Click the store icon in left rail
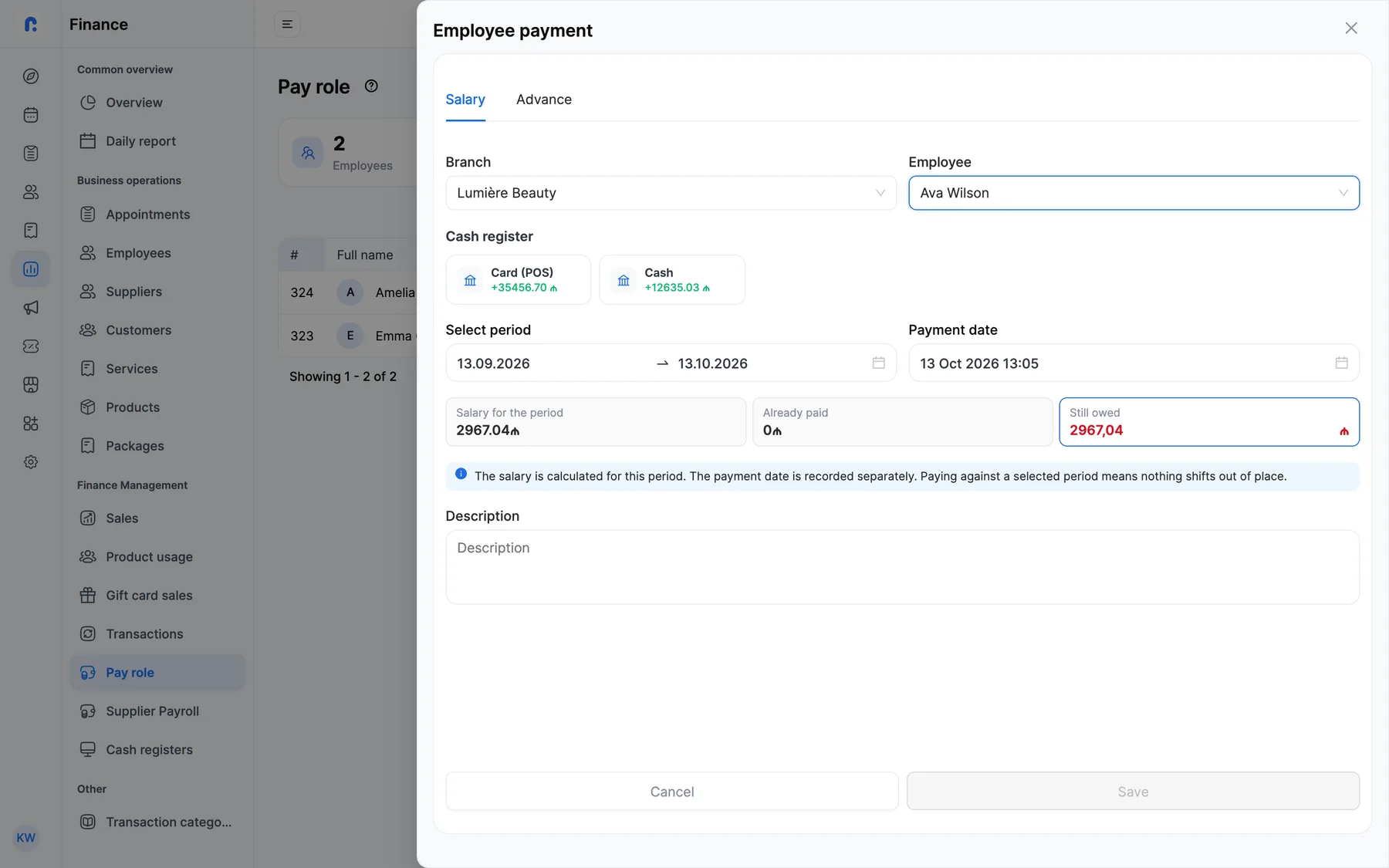1389x868 pixels. click(31, 385)
